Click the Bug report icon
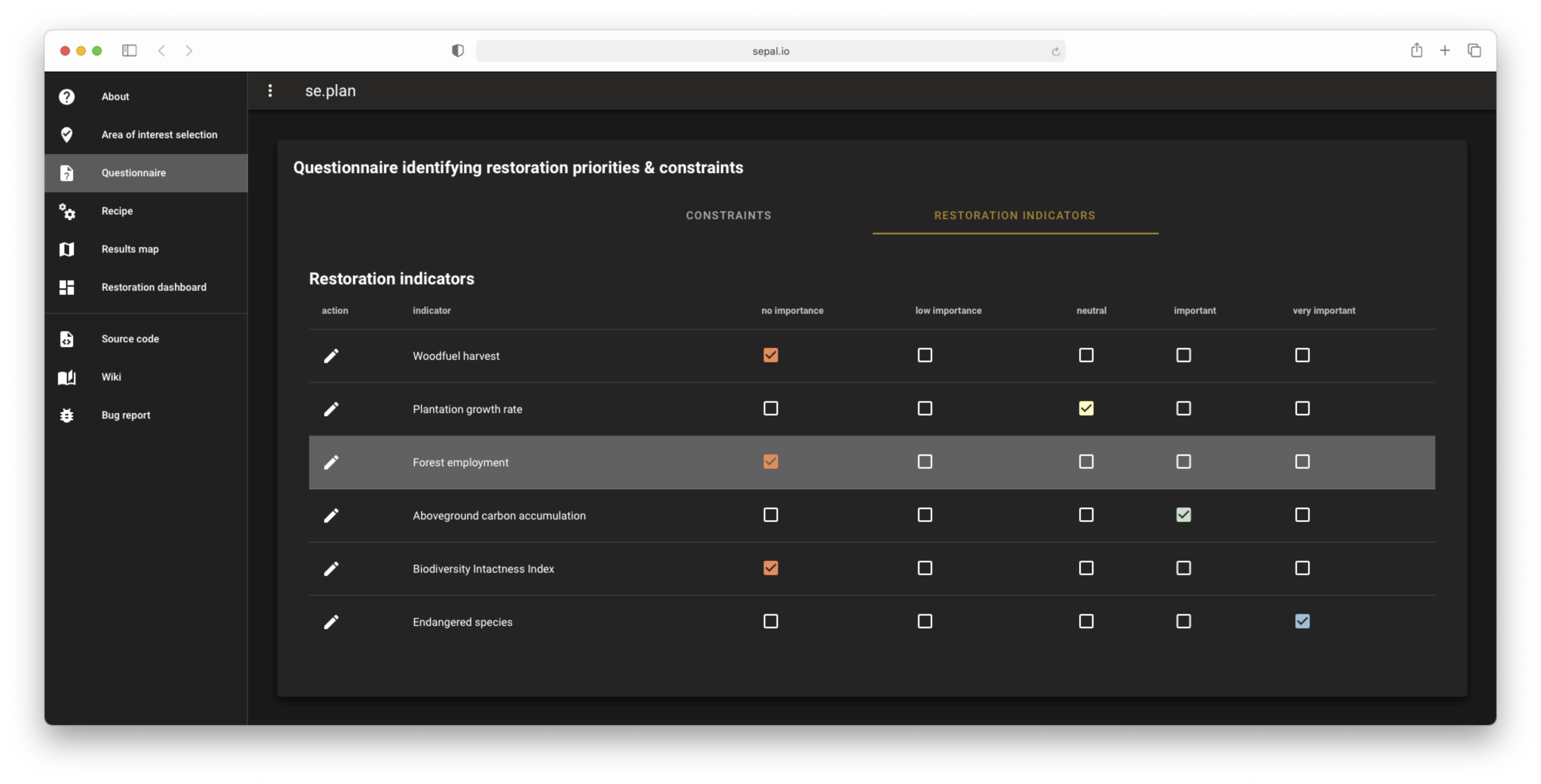Viewport: 1541px width, 784px height. 66,415
